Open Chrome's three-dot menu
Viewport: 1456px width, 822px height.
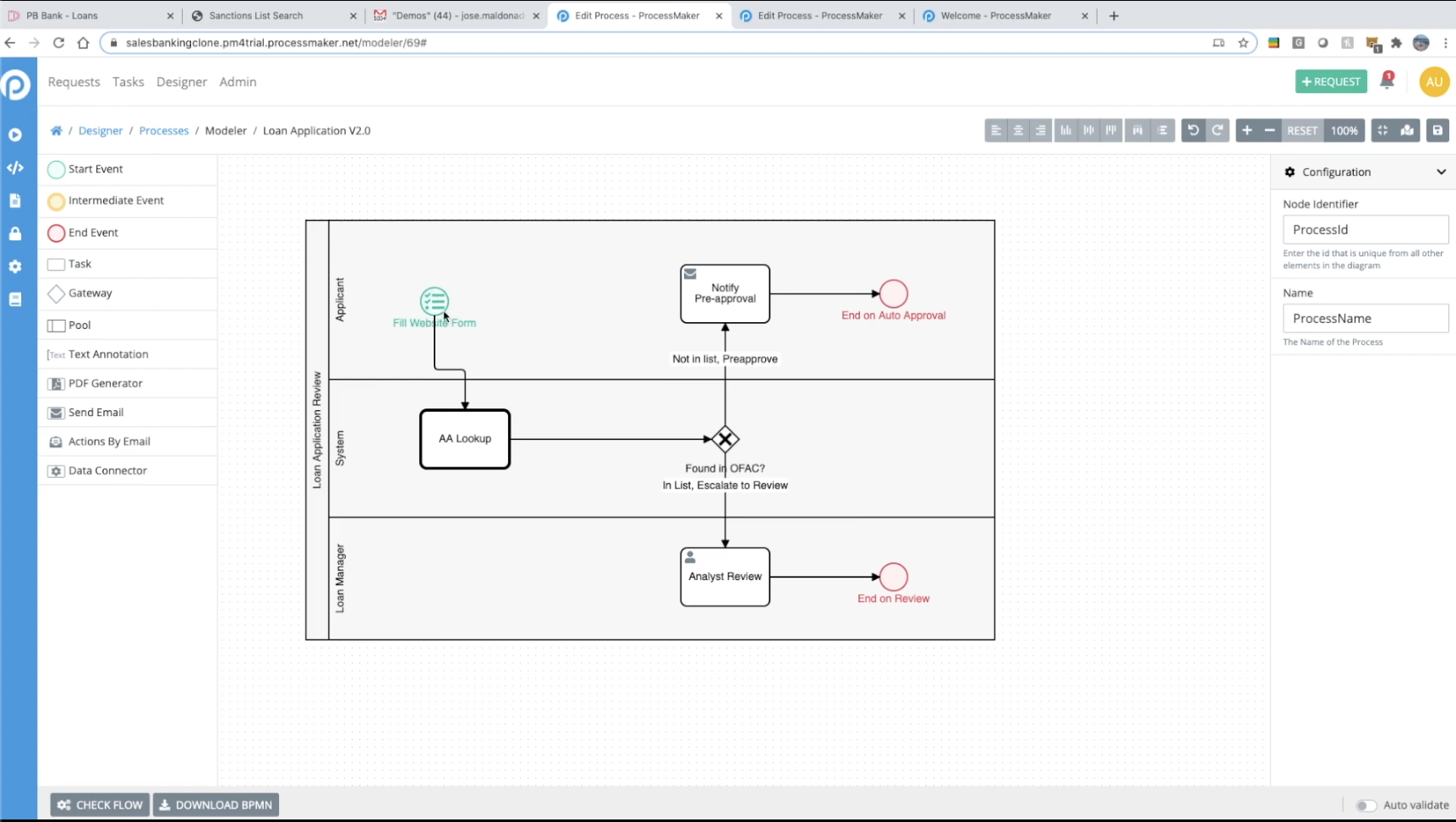1446,42
